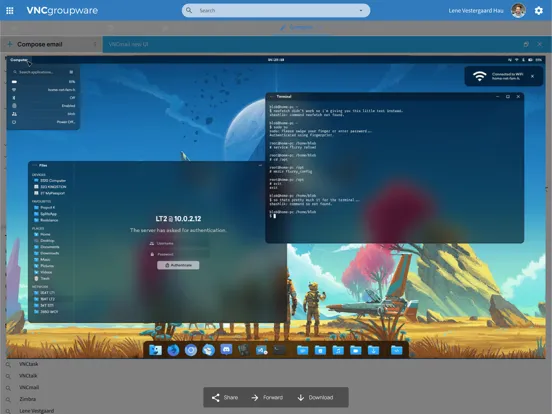Click the Terminal window title in previewed image

tap(284, 96)
